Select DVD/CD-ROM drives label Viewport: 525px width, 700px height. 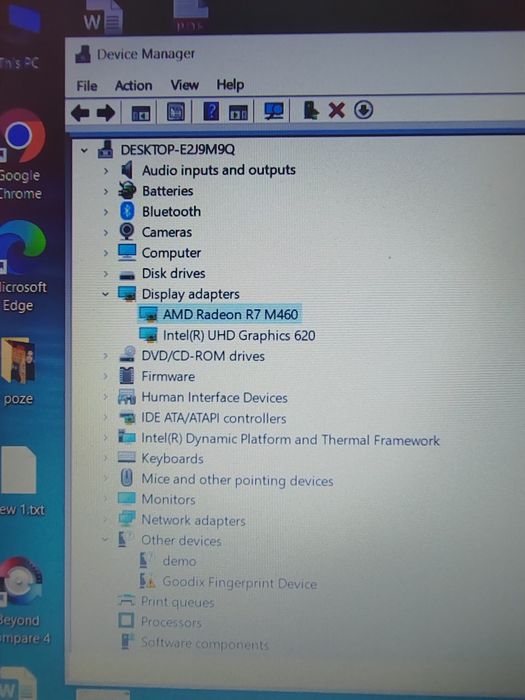(203, 356)
